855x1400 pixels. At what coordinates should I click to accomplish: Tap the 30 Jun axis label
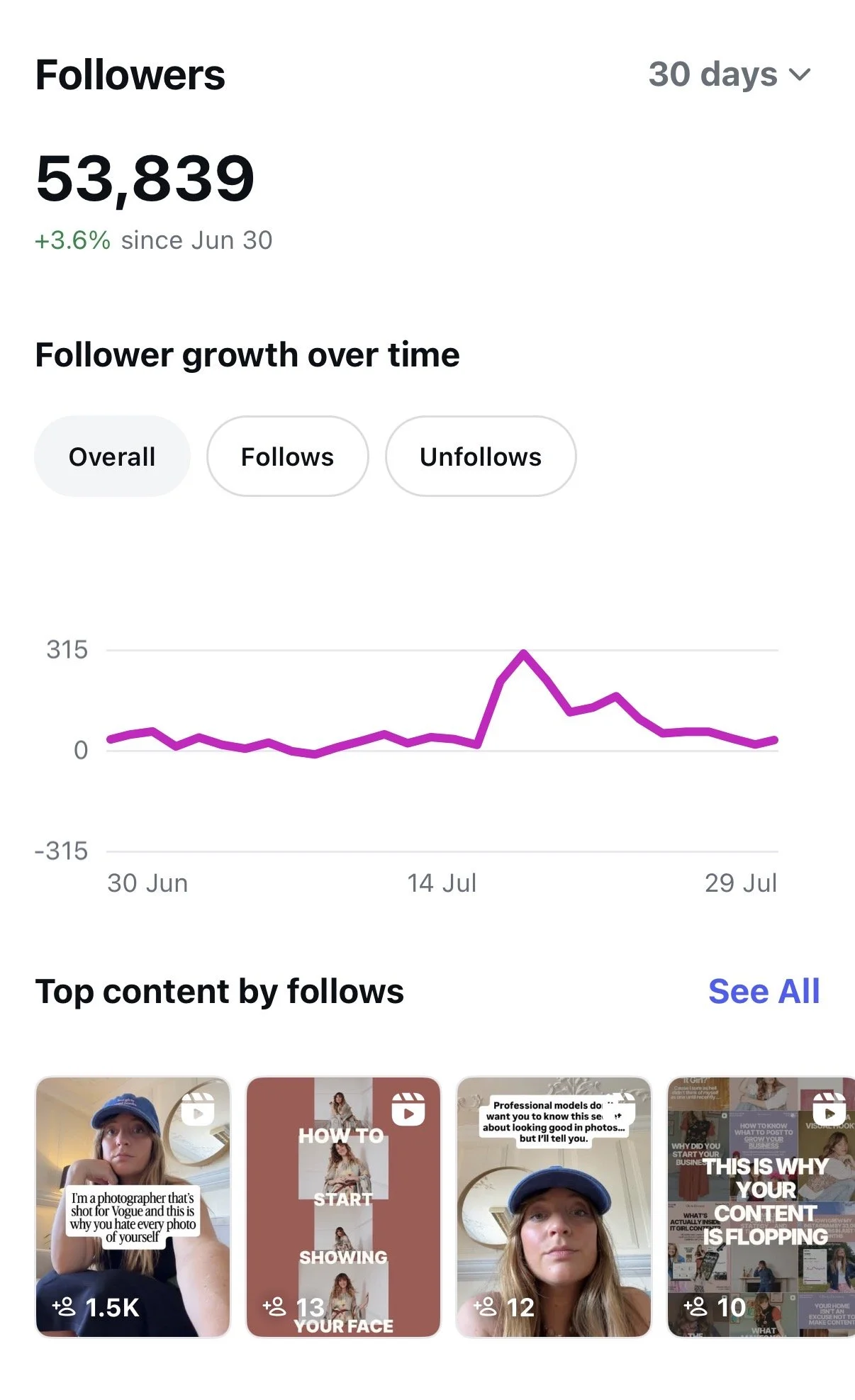coord(147,883)
